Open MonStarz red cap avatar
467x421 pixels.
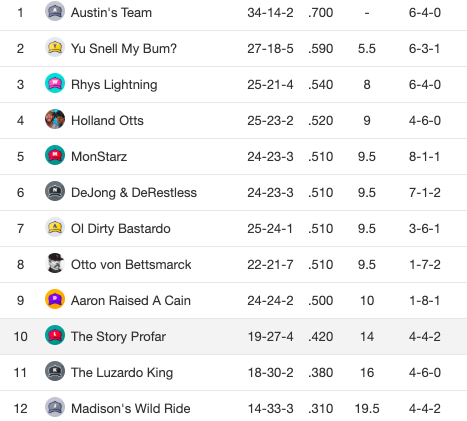pos(55,155)
